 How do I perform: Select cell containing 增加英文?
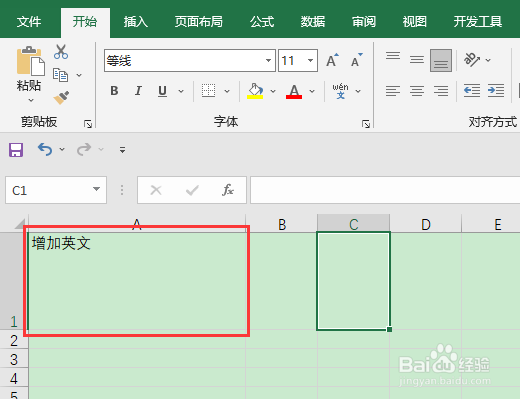137,281
